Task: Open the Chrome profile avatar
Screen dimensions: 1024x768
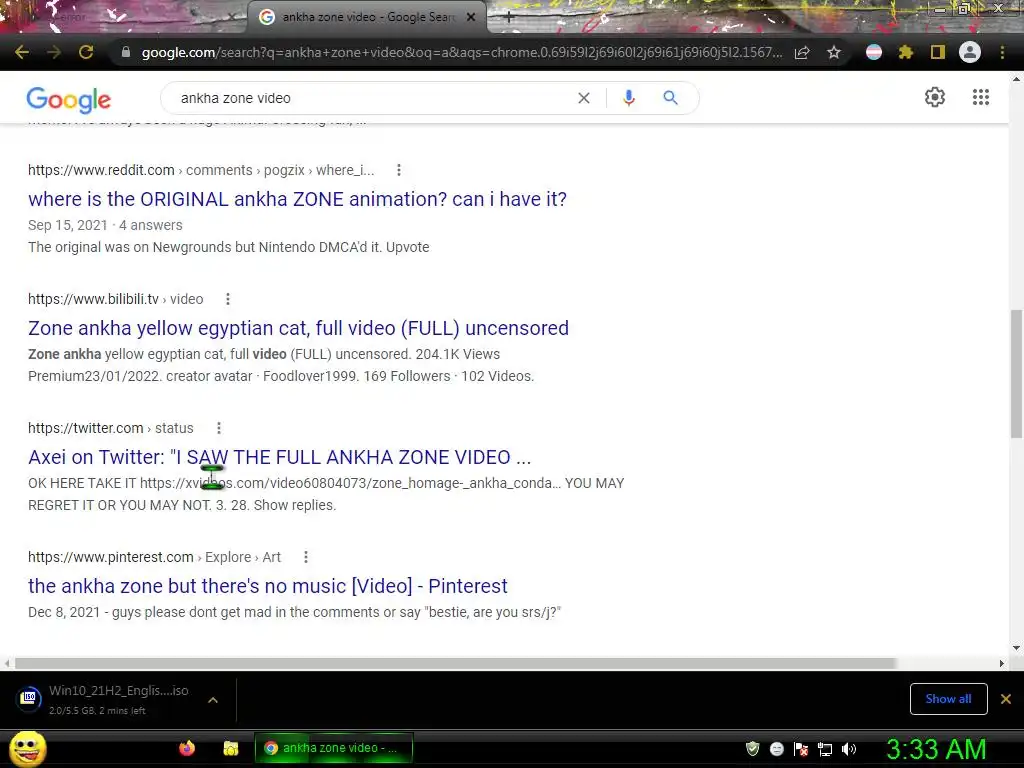Action: point(969,52)
